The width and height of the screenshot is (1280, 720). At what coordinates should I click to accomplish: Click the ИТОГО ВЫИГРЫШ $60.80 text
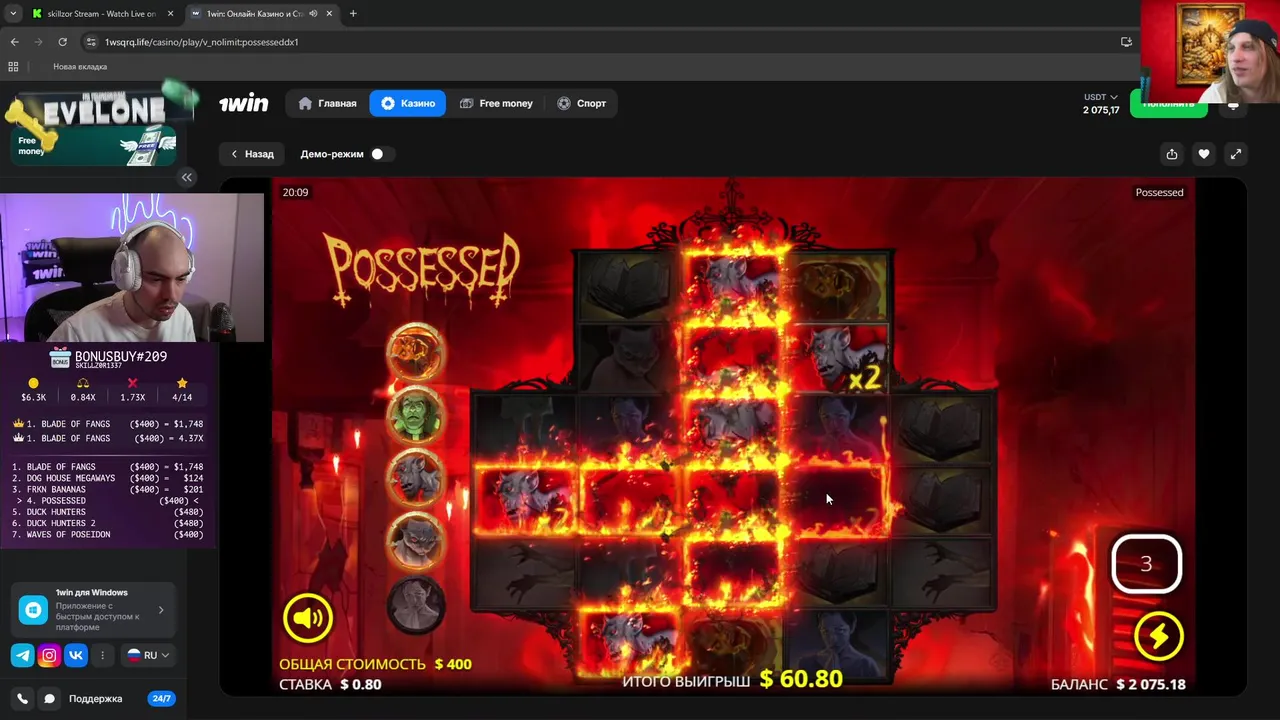tap(733, 680)
